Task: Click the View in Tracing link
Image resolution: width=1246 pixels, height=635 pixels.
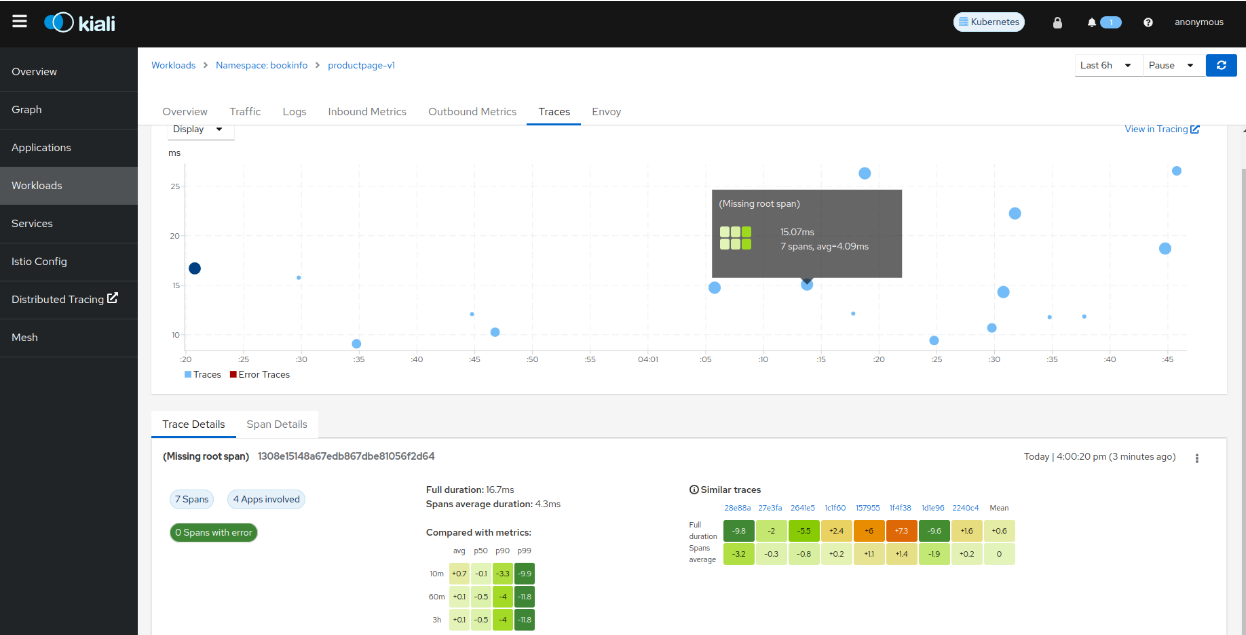Action: pyautogui.click(x=1161, y=129)
